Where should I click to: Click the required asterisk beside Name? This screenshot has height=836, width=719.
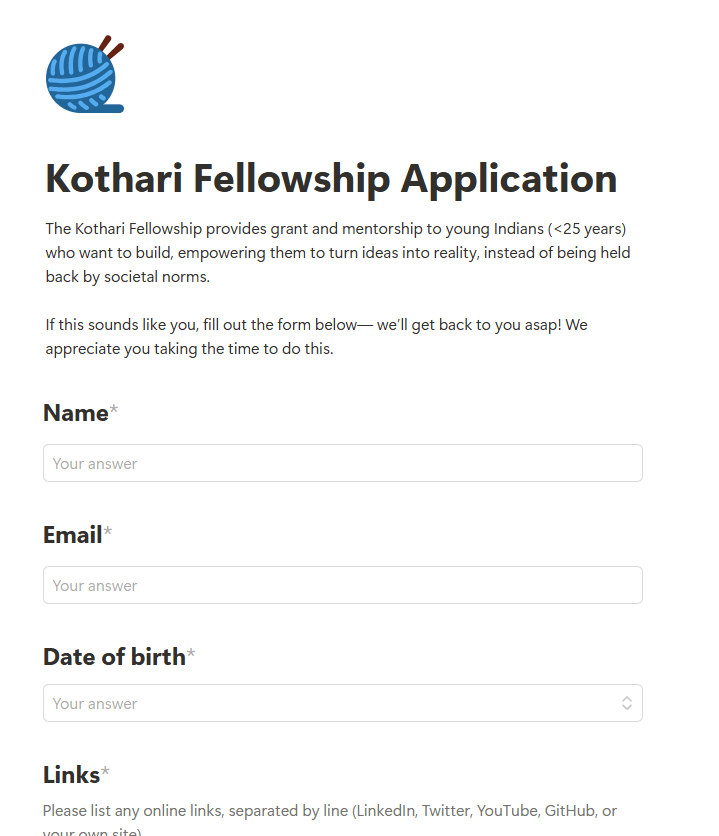pos(114,412)
